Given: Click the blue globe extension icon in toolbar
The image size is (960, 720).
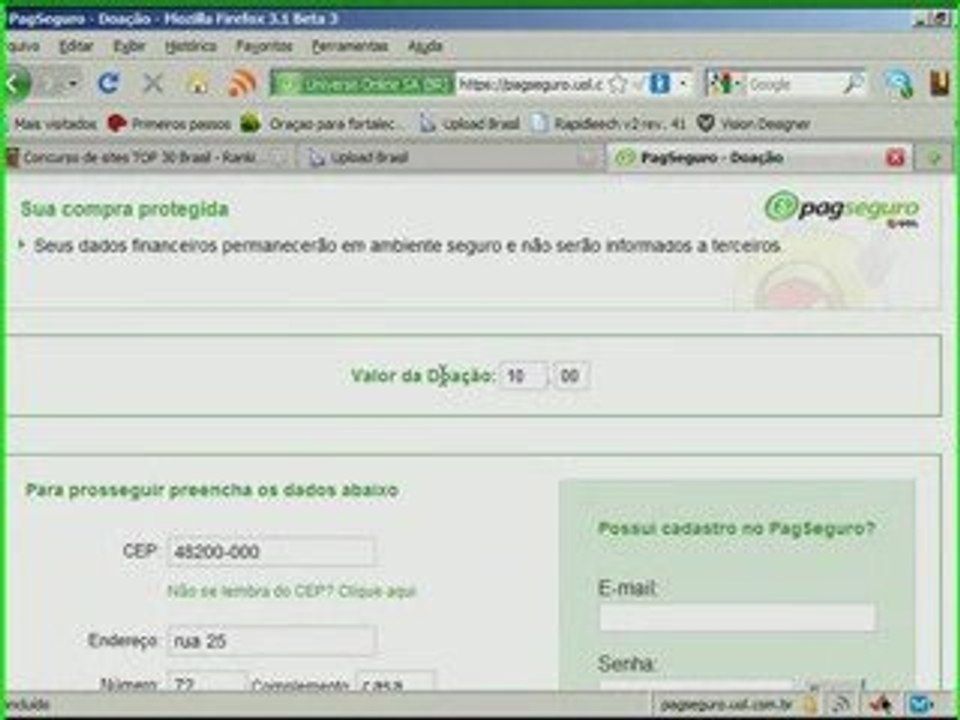Looking at the screenshot, I should pyautogui.click(x=899, y=84).
